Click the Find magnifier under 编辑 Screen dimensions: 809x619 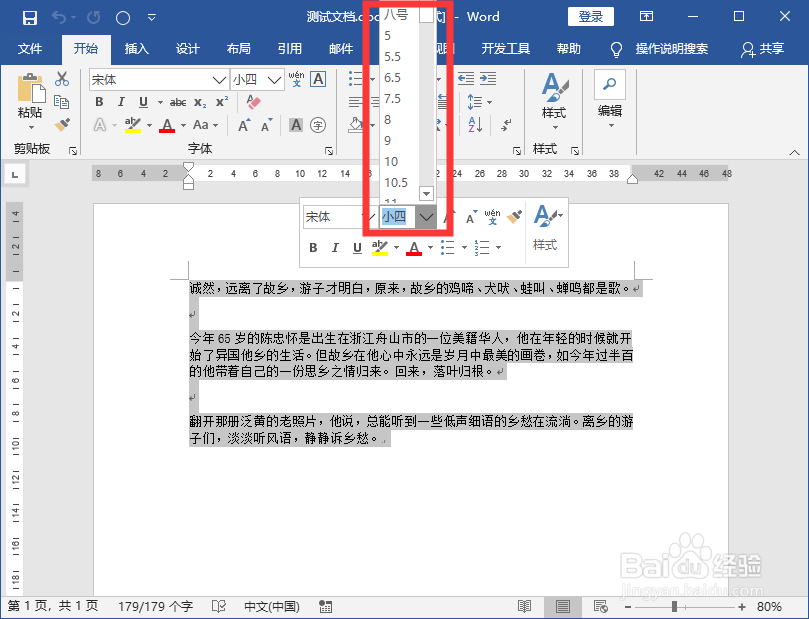point(610,83)
